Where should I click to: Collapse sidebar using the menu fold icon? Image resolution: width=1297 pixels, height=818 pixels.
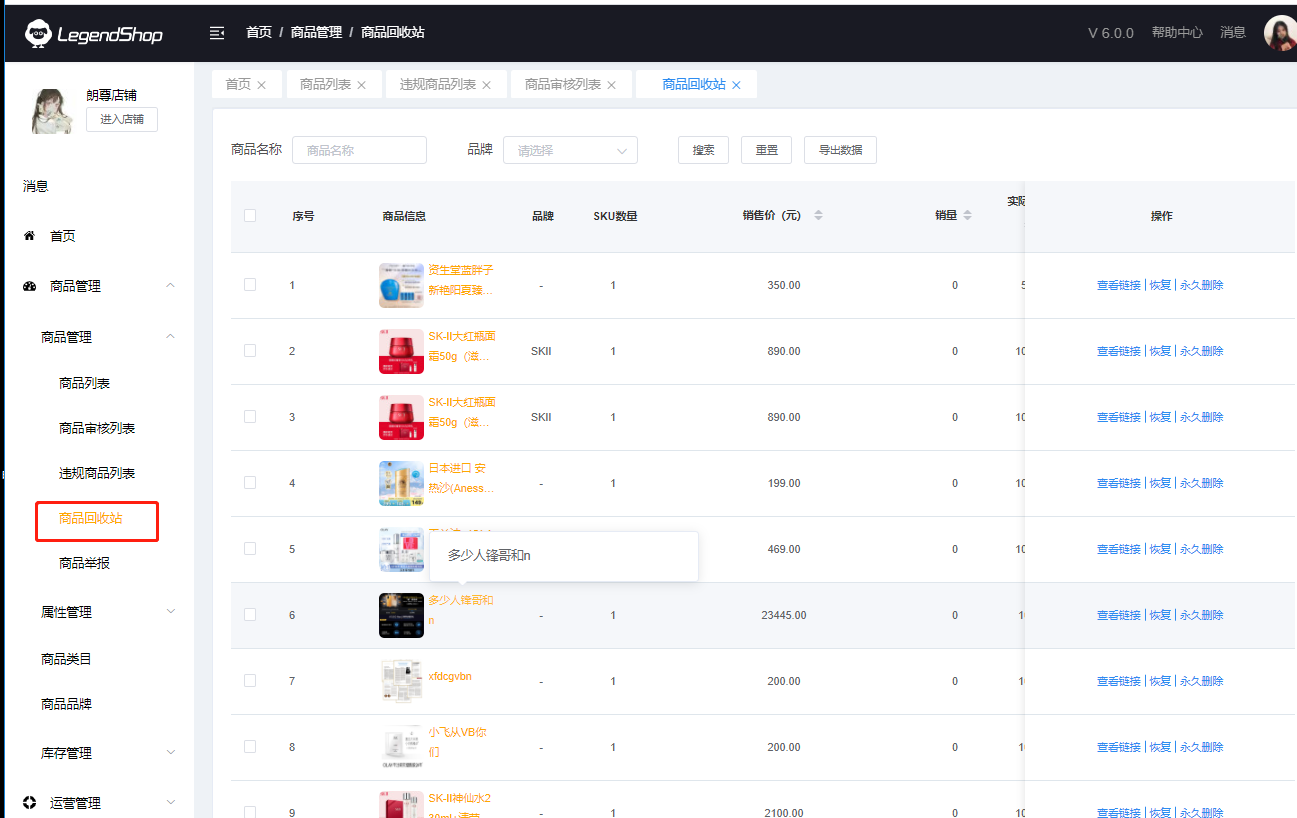217,33
